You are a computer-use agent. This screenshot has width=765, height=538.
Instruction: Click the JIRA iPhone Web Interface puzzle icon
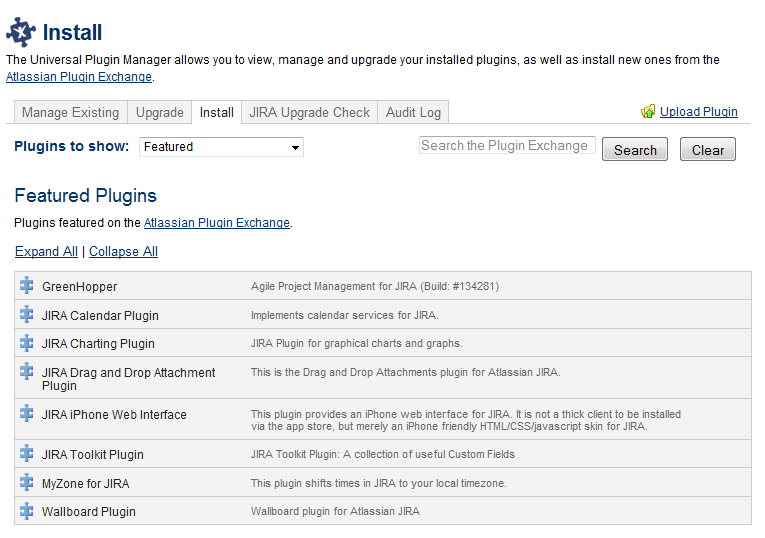pyautogui.click(x=27, y=413)
